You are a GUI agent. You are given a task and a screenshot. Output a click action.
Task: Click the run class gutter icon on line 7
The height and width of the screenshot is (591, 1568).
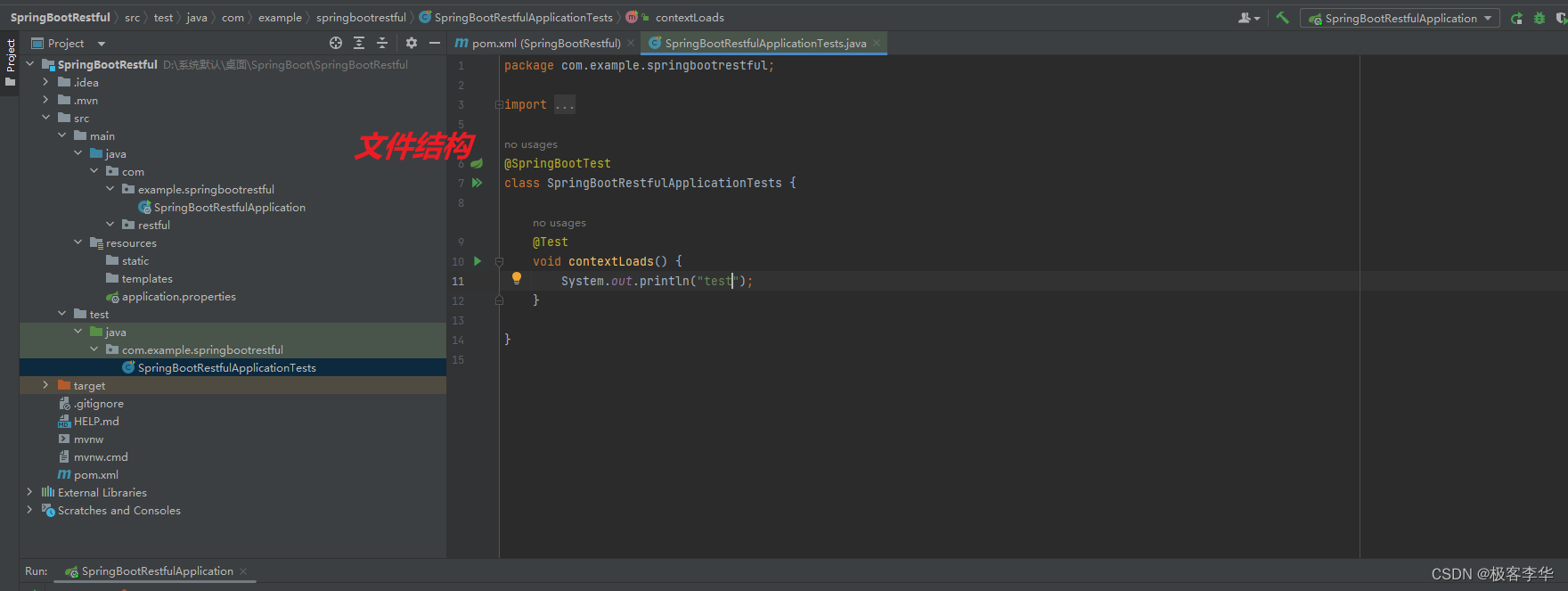click(477, 183)
